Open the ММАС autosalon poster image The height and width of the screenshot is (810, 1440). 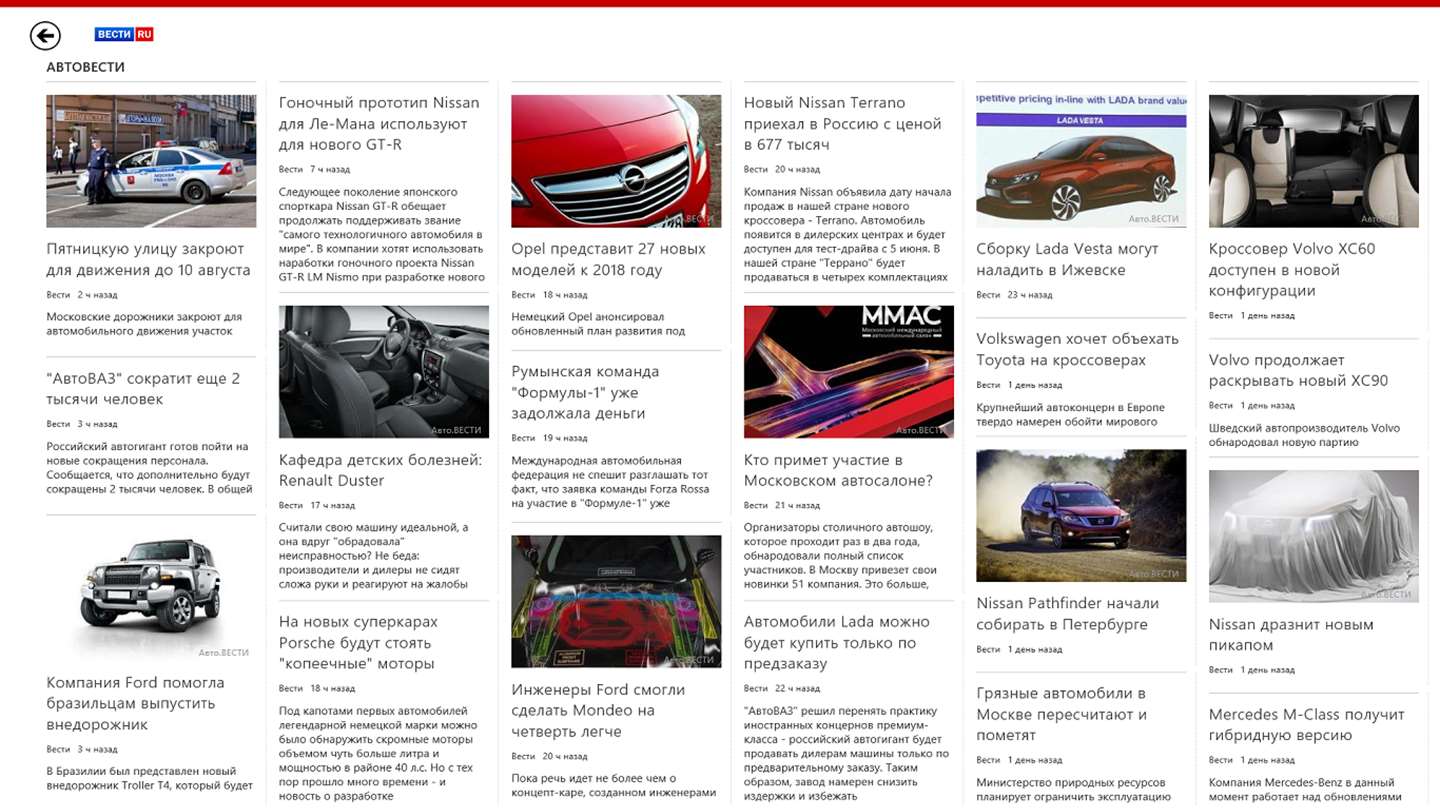tap(849, 372)
